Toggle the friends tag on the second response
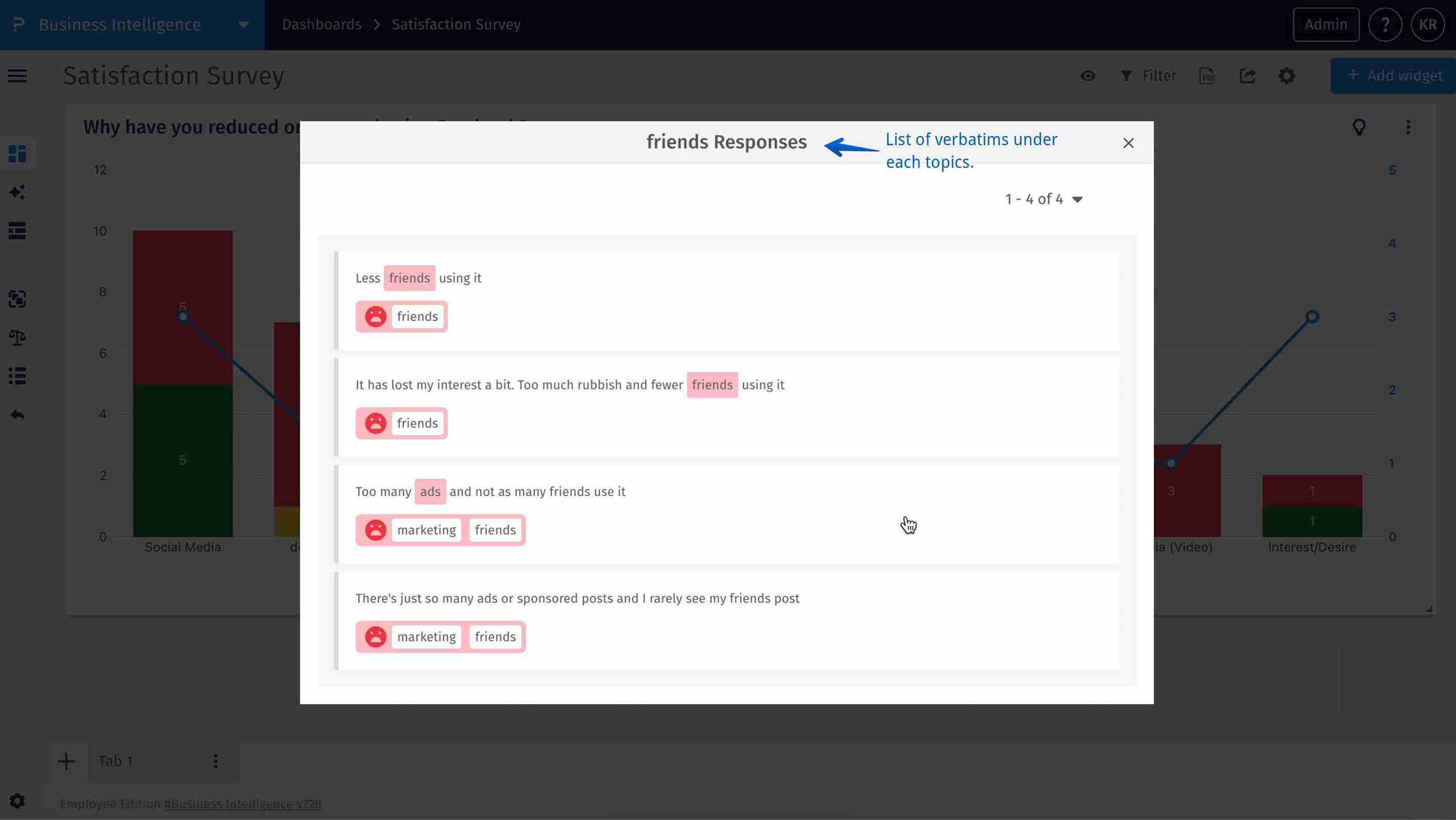The image size is (1456, 820). (x=417, y=422)
